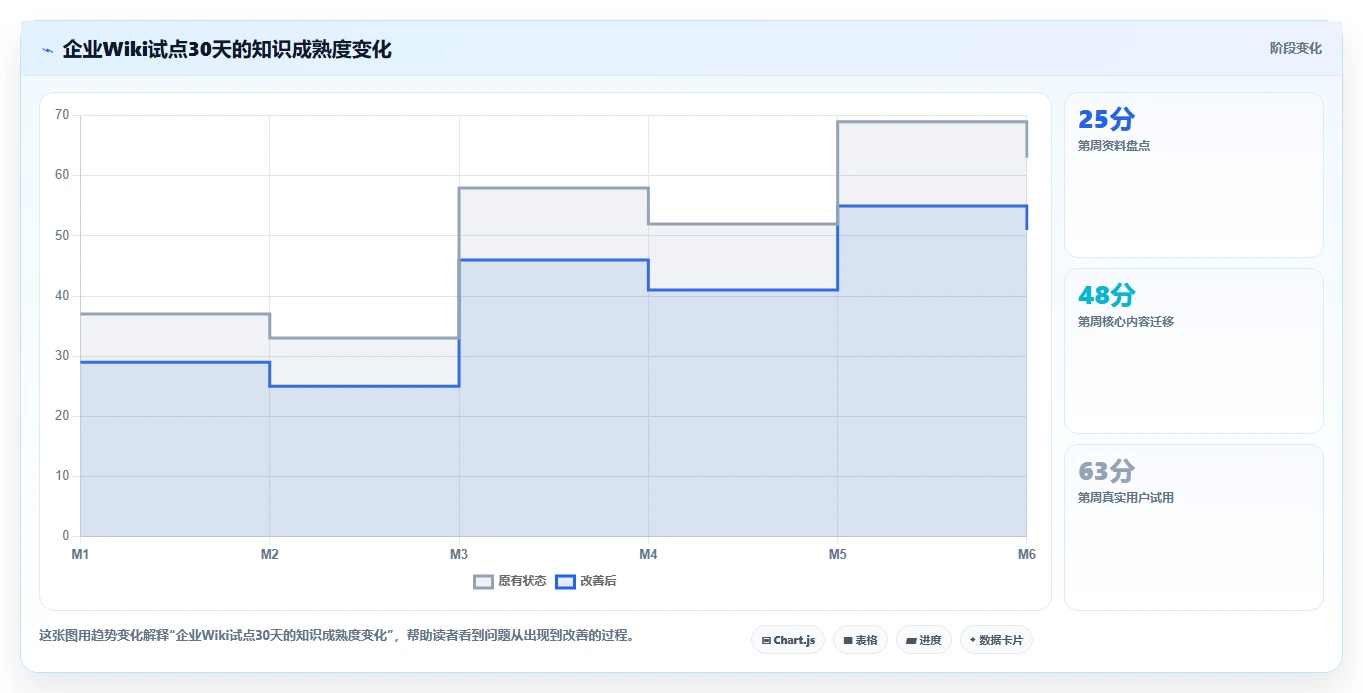
Task: Click the lightning icon beside the title
Action: point(48,49)
